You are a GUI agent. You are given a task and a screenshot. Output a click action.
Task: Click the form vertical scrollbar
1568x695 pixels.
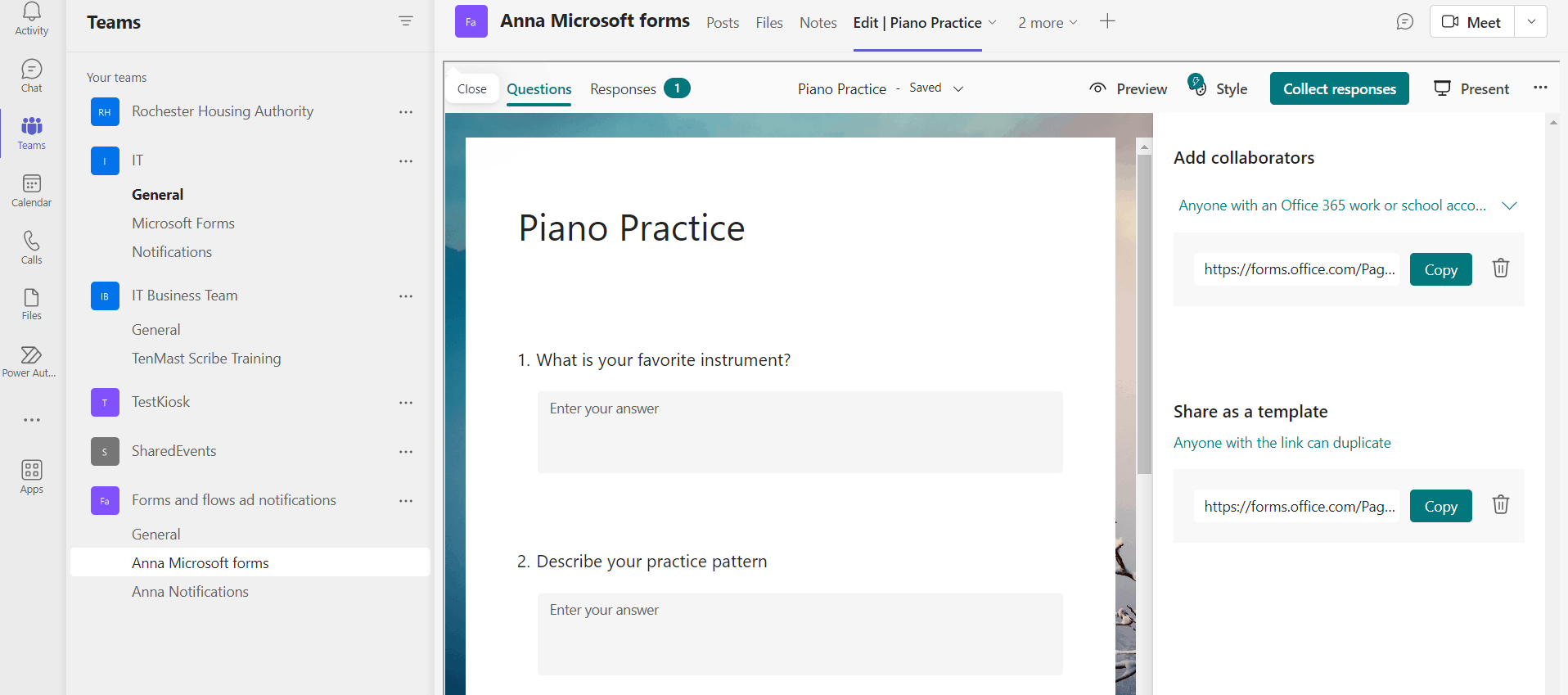1144,314
